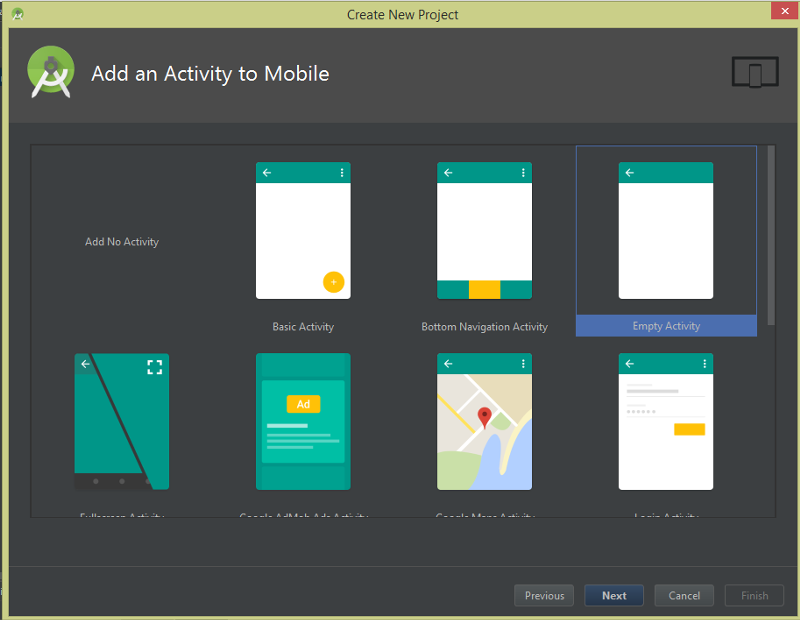Image resolution: width=800 pixels, height=620 pixels.
Task: Click the red map pin in Google Maps Activity
Action: 484,417
